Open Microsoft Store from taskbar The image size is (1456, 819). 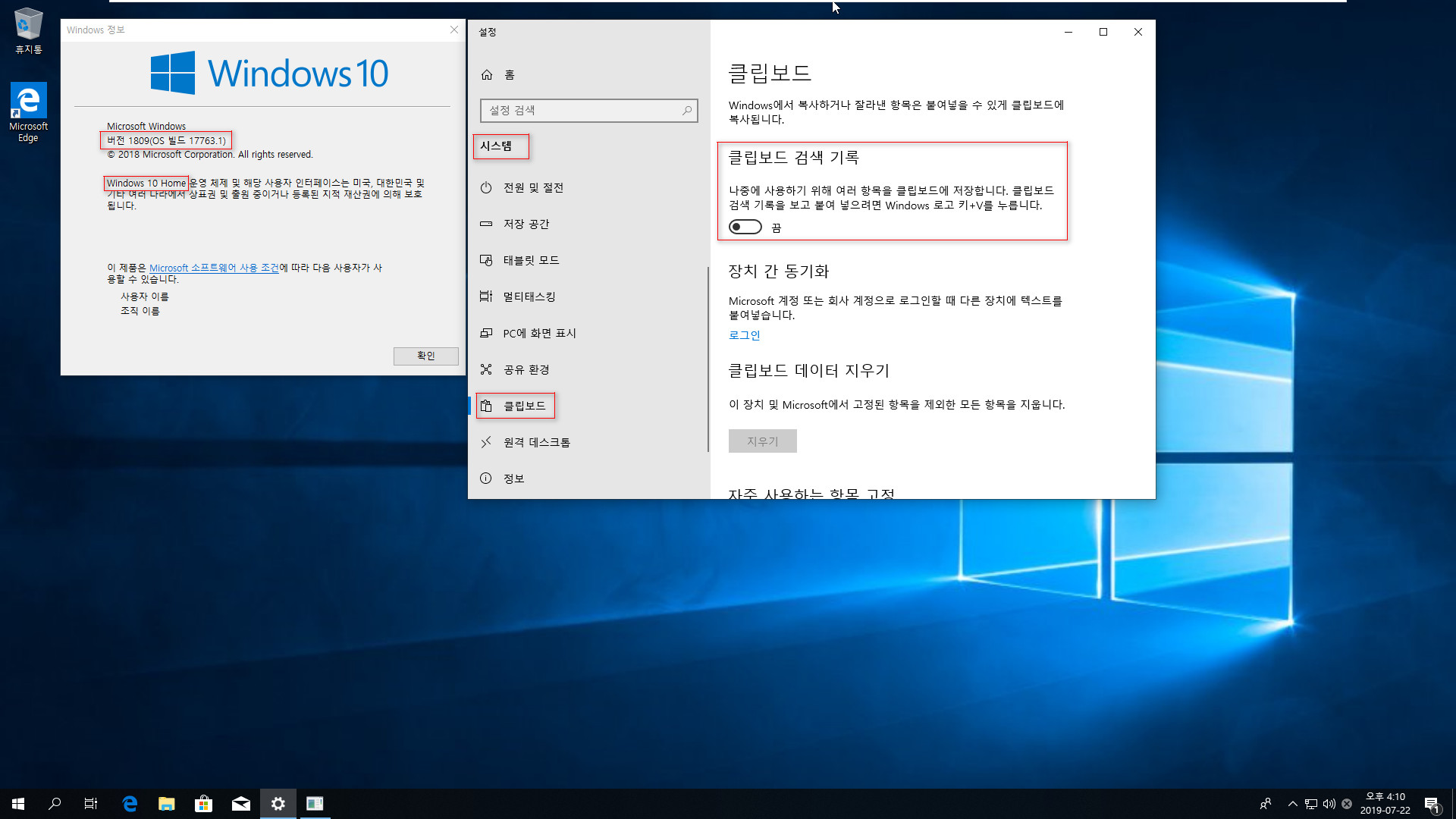pos(203,804)
